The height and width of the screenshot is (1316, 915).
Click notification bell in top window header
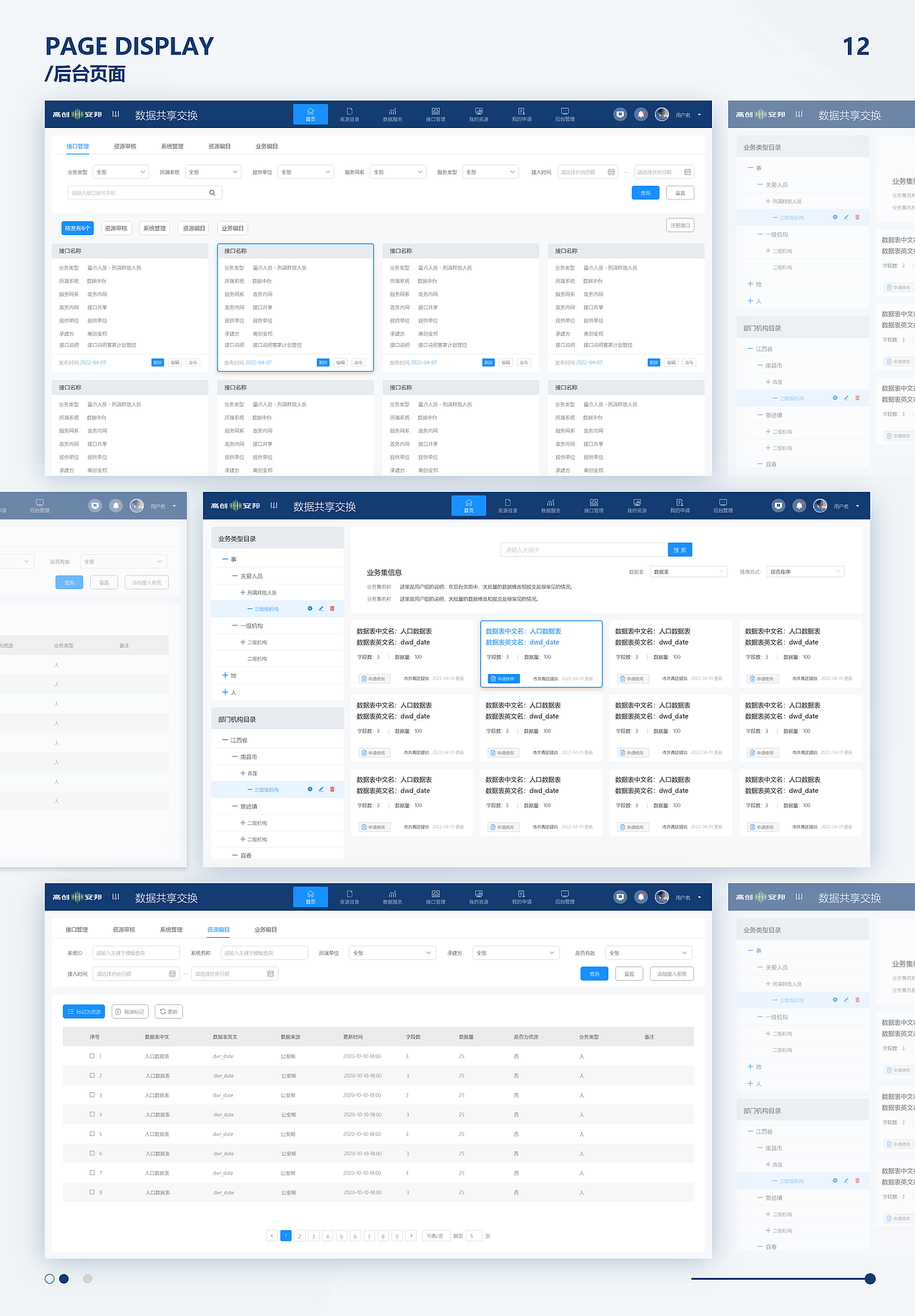tap(641, 114)
